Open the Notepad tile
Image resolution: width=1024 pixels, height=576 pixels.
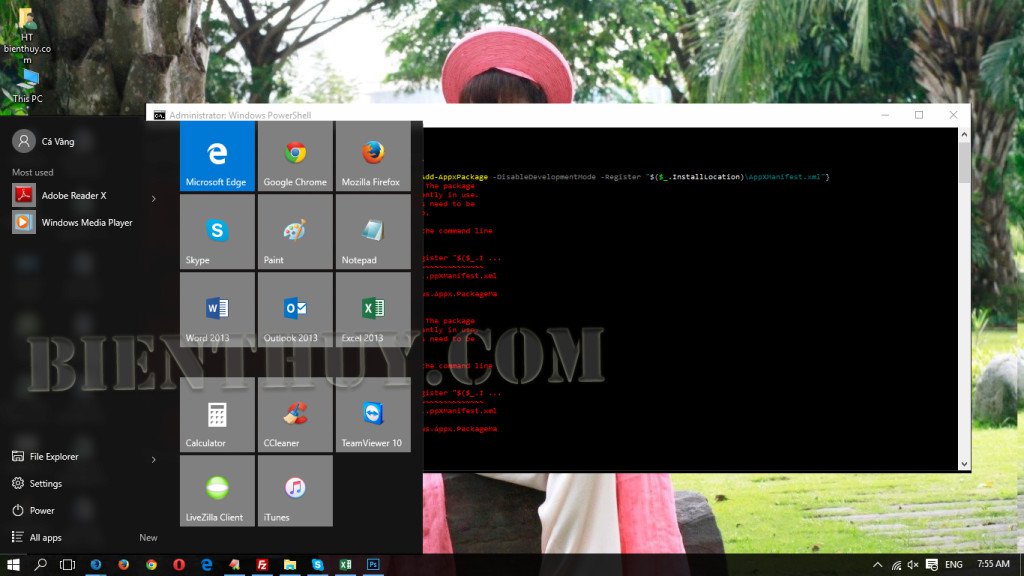click(373, 232)
